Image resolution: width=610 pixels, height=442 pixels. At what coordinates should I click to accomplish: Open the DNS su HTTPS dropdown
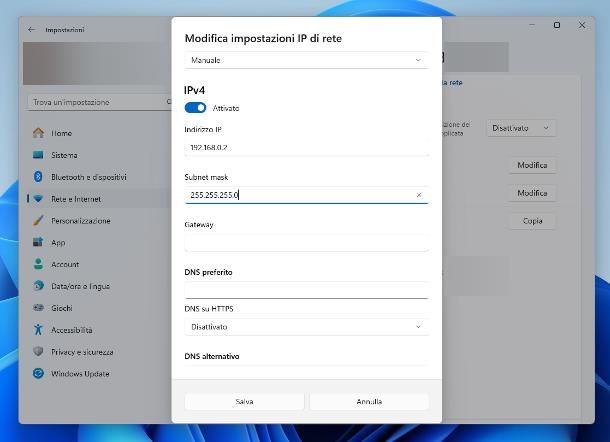coord(306,327)
